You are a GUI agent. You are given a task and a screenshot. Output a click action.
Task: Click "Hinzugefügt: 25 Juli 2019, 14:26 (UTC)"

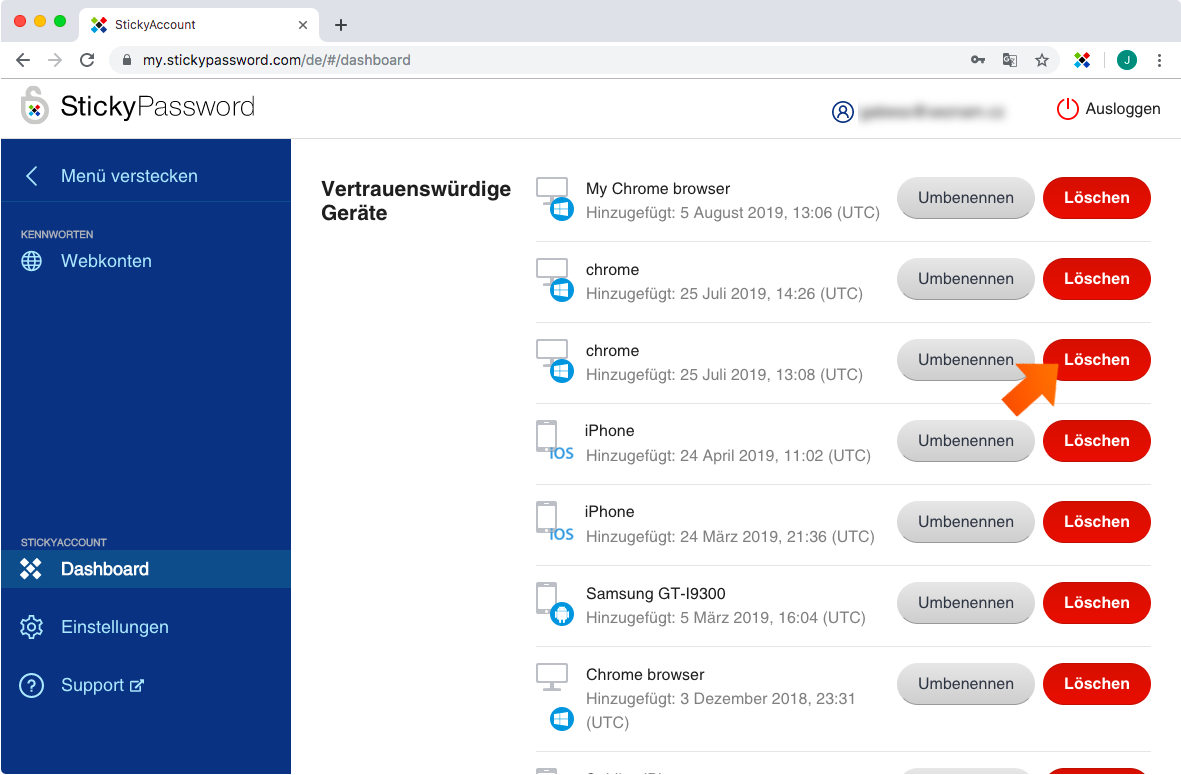click(725, 294)
